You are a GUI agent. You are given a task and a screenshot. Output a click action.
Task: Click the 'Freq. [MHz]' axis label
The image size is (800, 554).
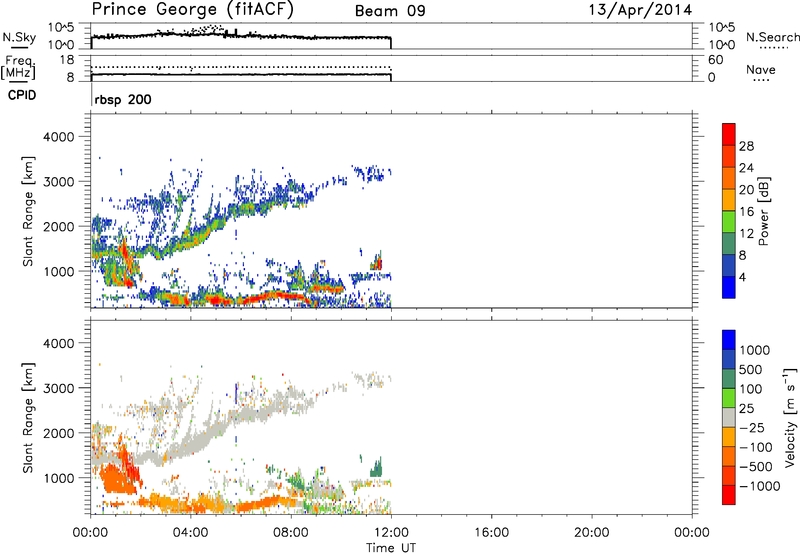coord(19,67)
